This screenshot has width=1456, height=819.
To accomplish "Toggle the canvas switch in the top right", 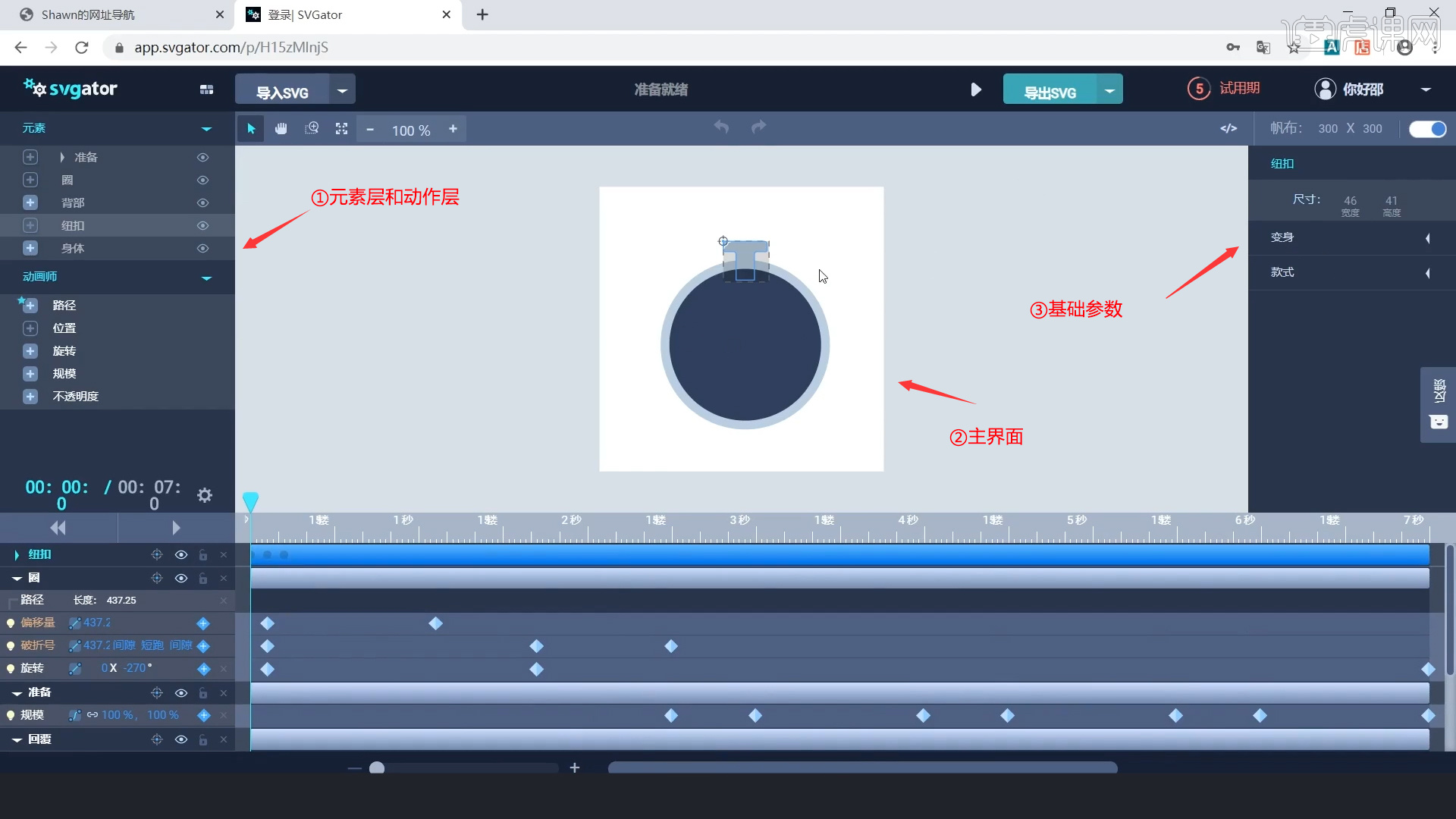I will pyautogui.click(x=1428, y=129).
